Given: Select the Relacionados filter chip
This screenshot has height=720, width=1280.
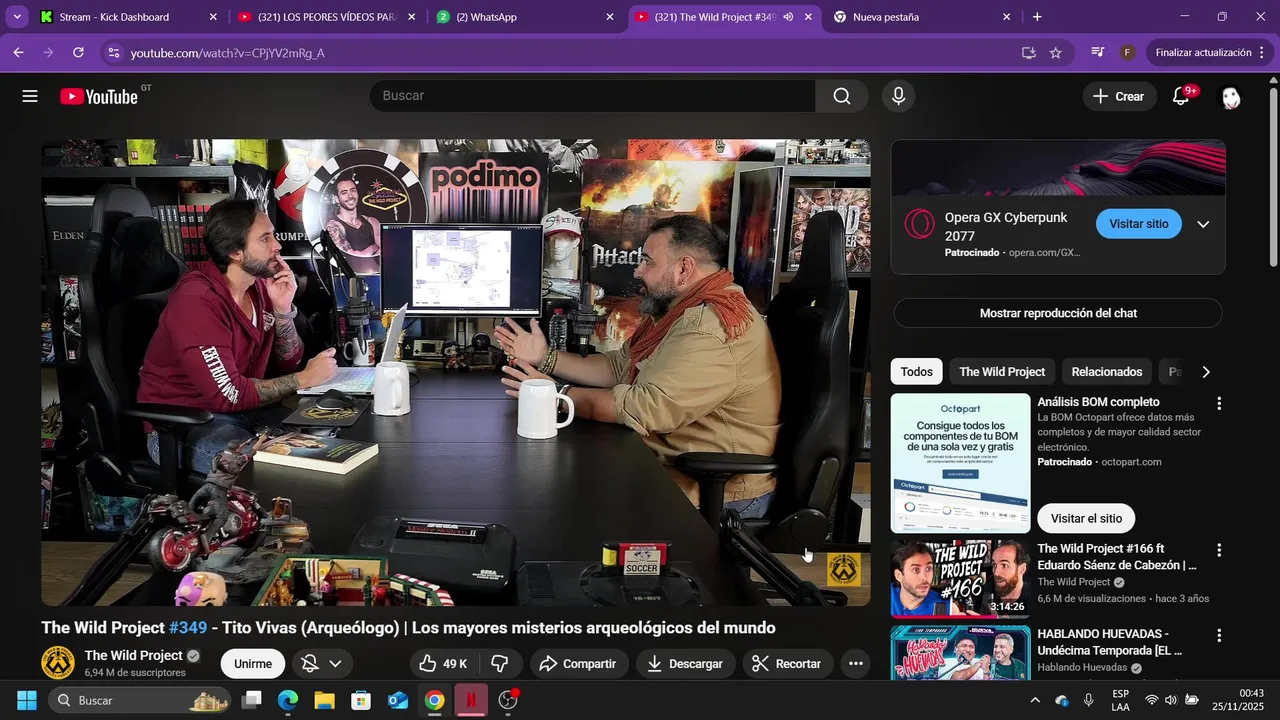Looking at the screenshot, I should click(x=1106, y=372).
